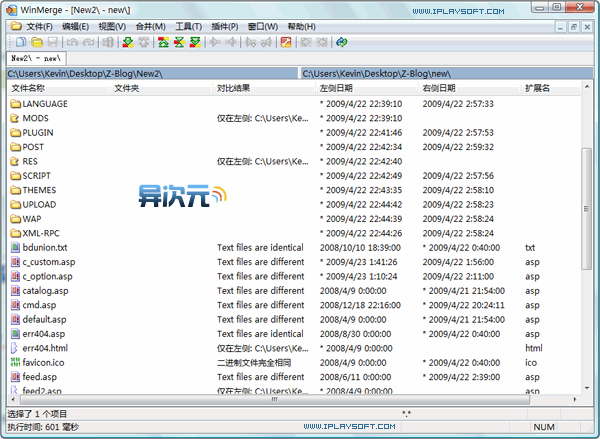This screenshot has height=439, width=600.
Task: Select the default.asp file row
Action: point(294,319)
